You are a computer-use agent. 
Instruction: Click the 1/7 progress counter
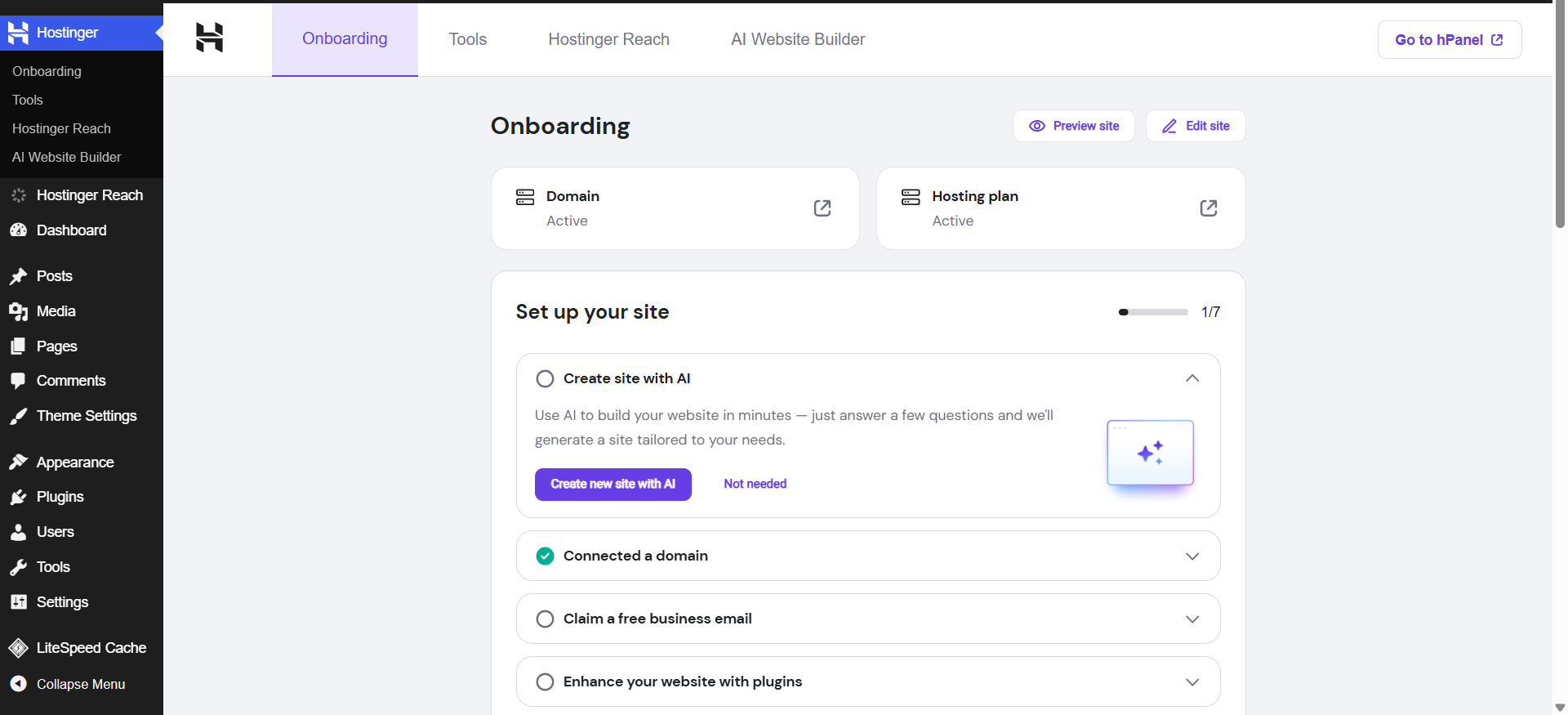[1211, 312]
